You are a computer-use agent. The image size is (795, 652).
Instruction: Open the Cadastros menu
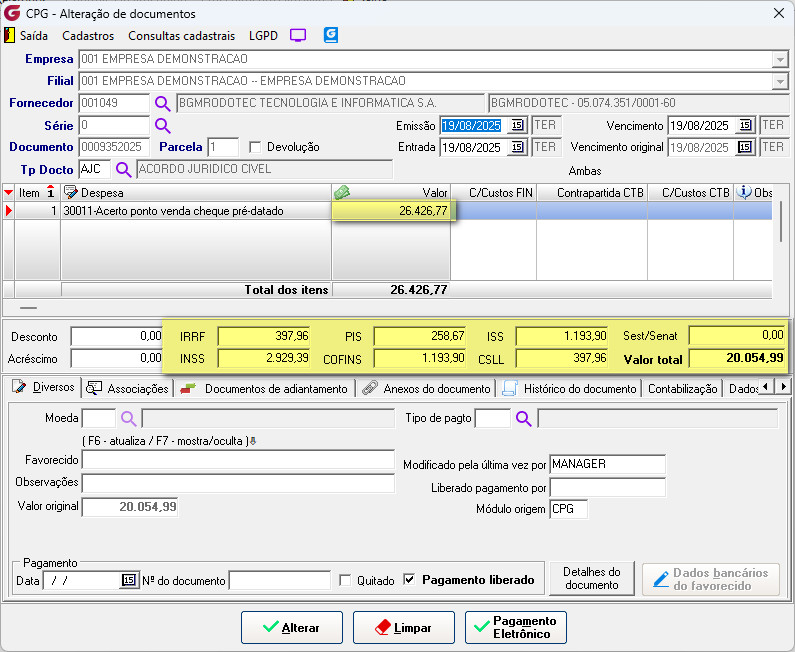[88, 36]
